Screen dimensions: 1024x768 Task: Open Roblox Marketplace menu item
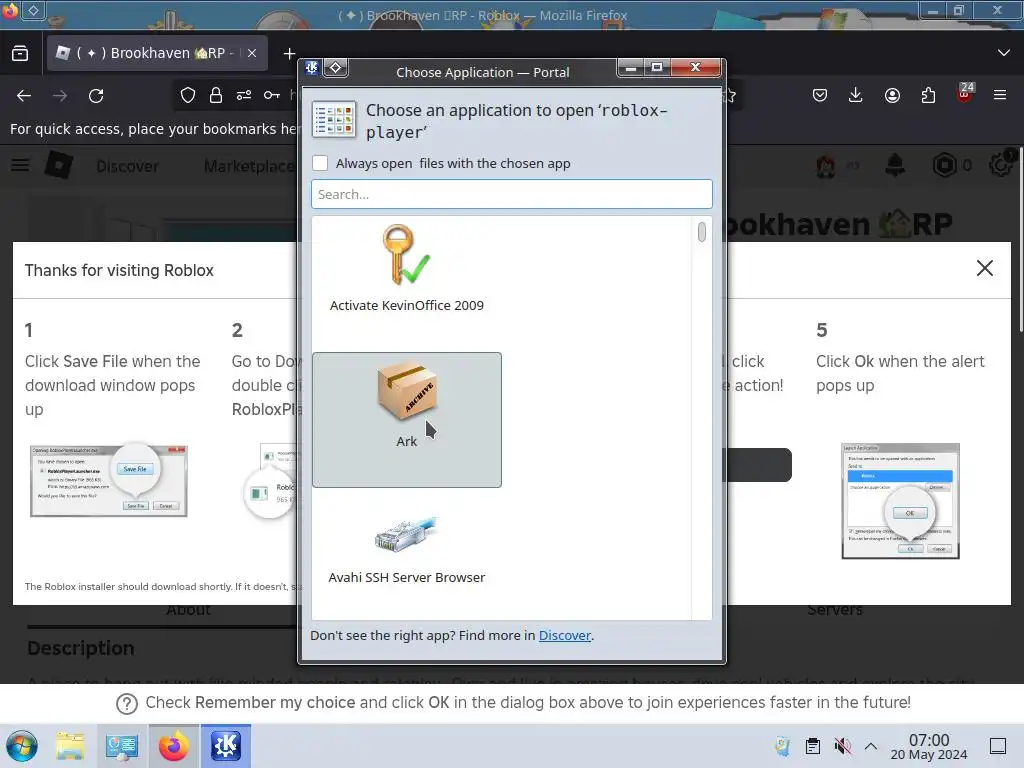pyautogui.click(x=249, y=166)
